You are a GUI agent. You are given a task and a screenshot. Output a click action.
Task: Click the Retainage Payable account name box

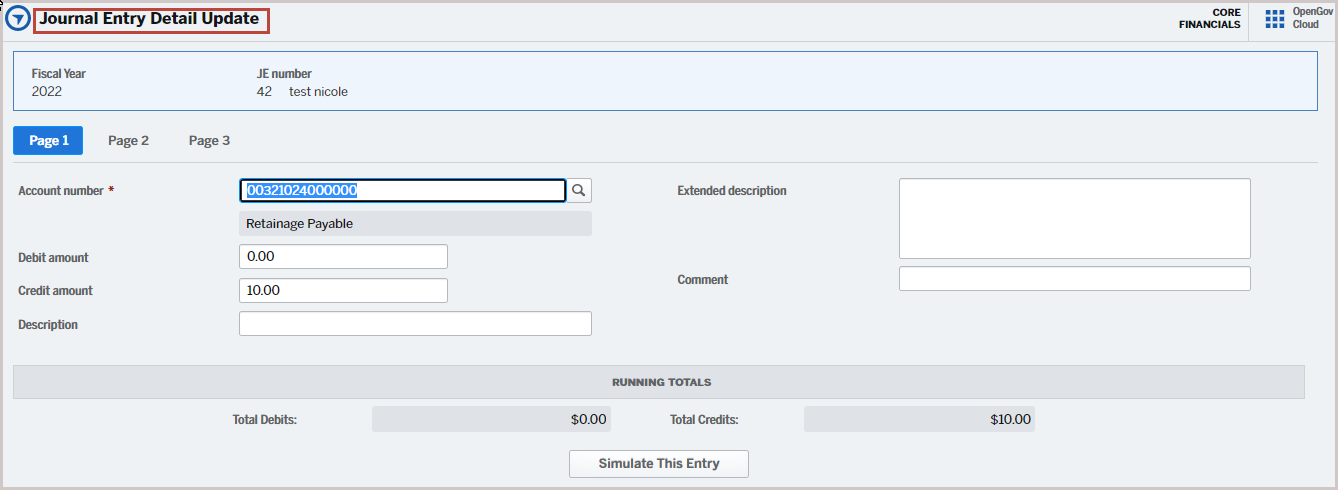(x=415, y=224)
